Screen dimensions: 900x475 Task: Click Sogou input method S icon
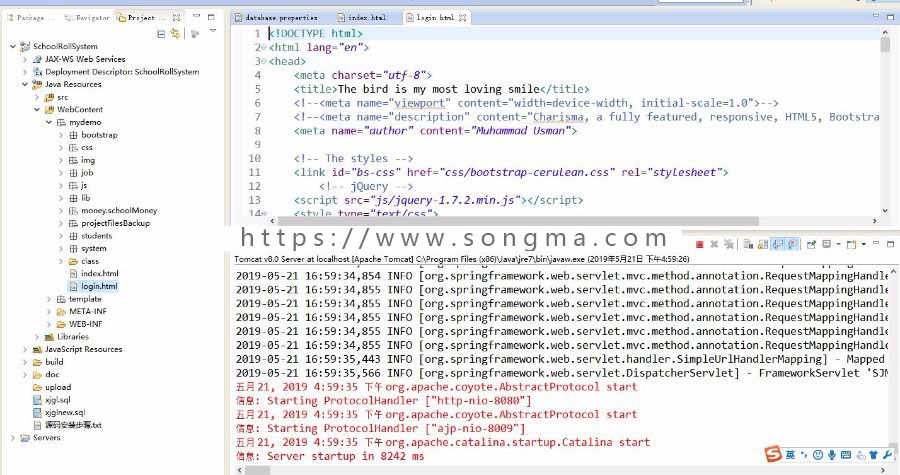pos(773,454)
